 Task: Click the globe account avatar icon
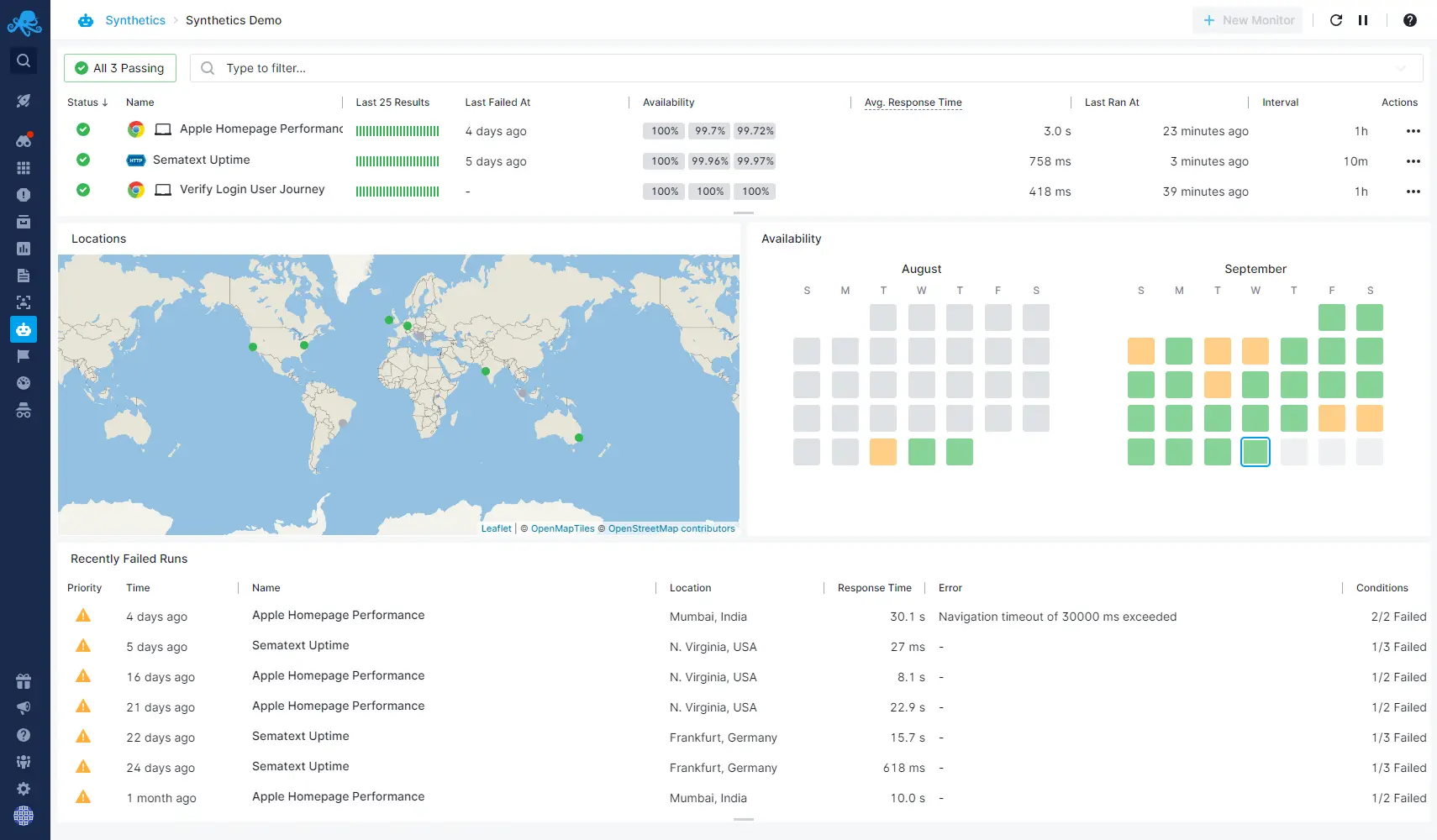[24, 816]
